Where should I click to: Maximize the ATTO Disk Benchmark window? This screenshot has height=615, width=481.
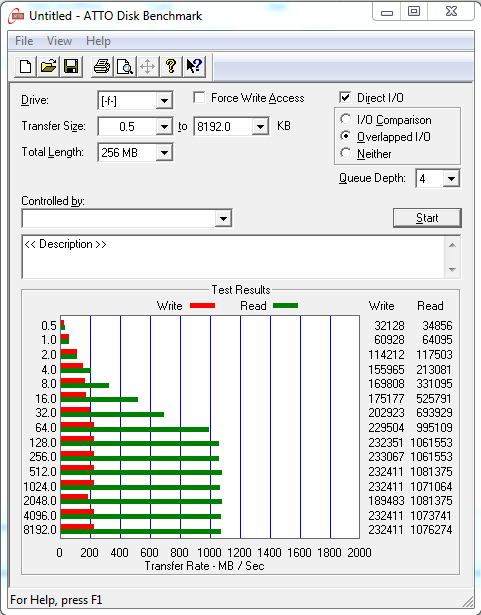(x=414, y=12)
